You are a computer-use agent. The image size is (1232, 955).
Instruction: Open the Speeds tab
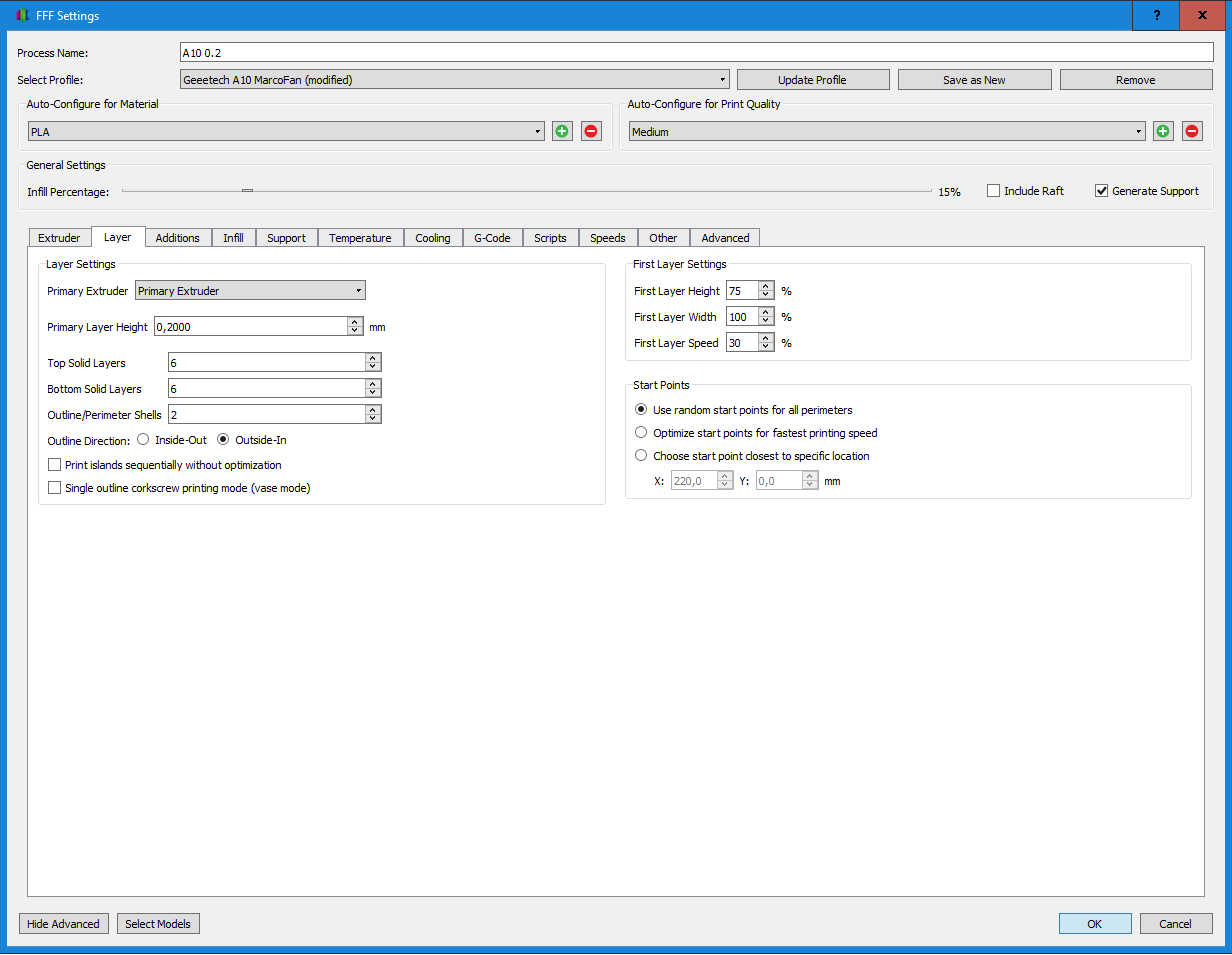pyautogui.click(x=608, y=238)
